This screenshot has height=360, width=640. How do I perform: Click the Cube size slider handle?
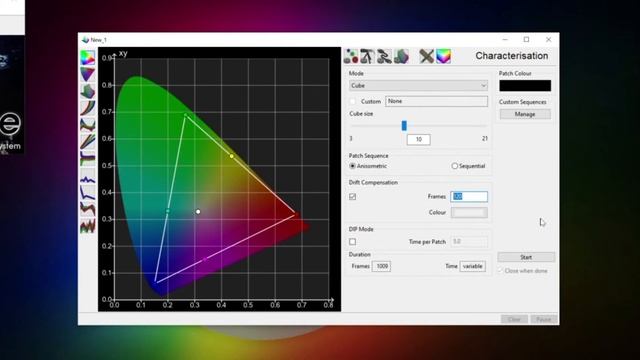pos(404,126)
